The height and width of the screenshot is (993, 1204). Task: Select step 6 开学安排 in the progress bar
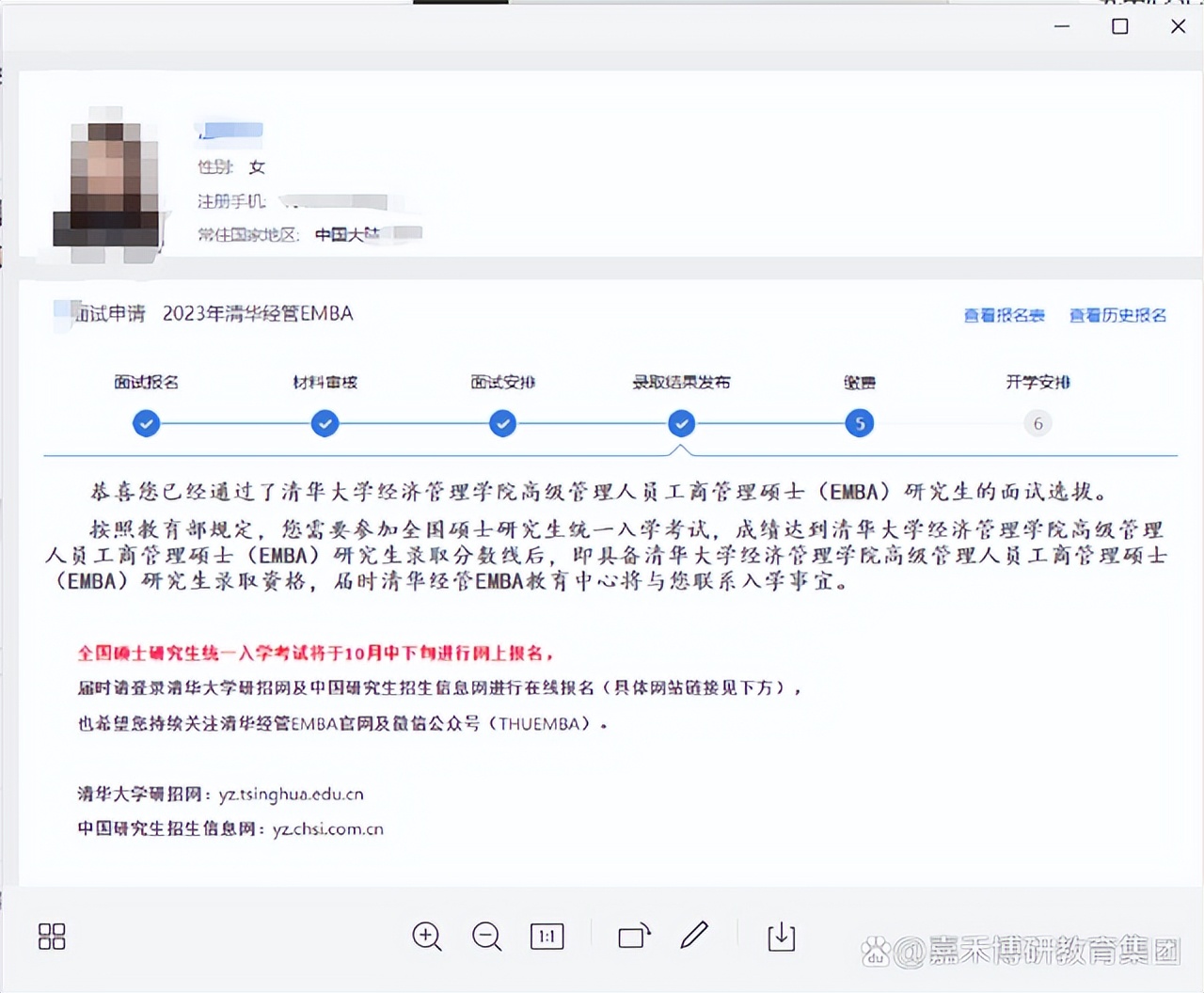[x=1038, y=423]
